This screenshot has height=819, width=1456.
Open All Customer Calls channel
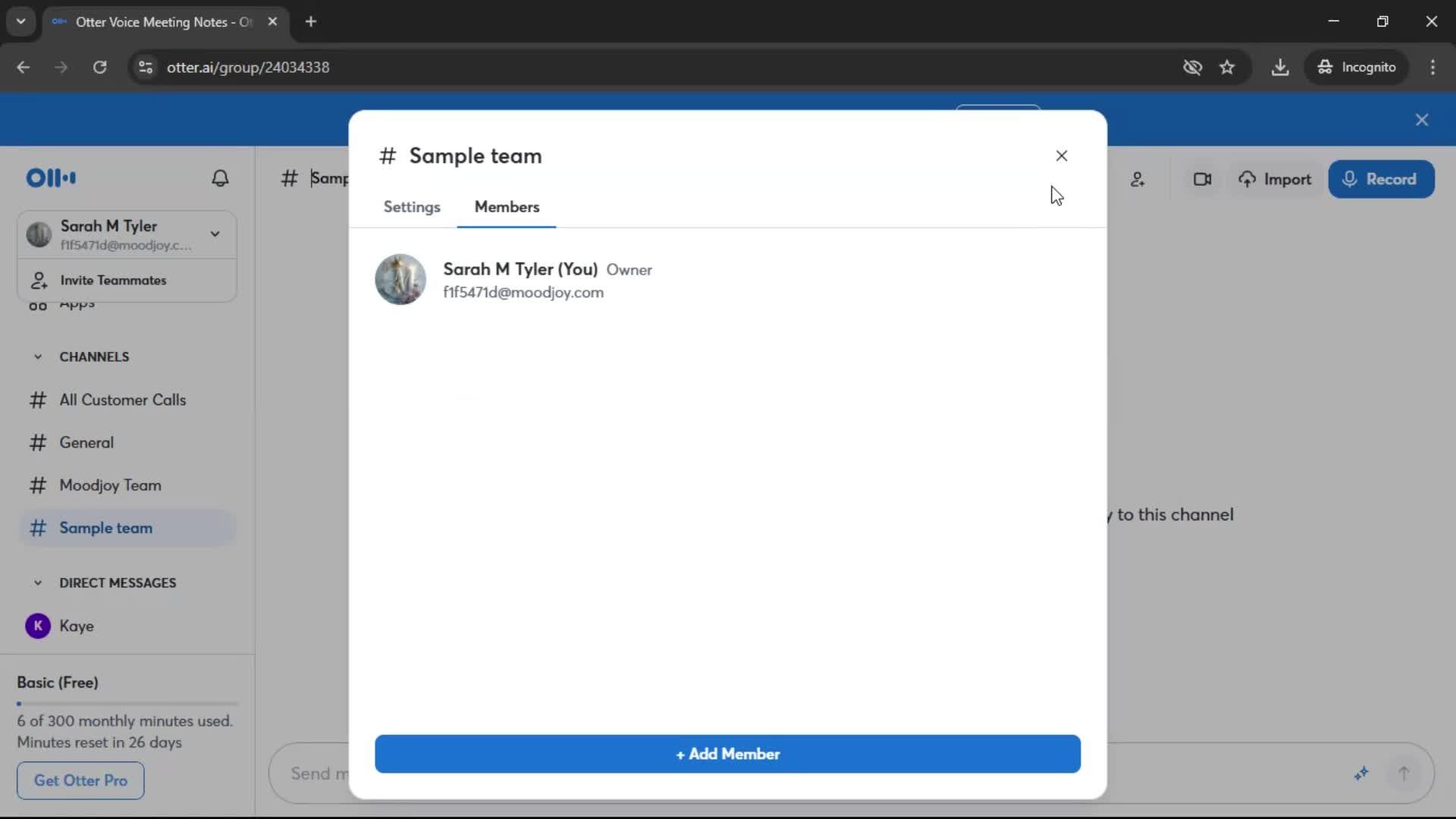pos(123,400)
